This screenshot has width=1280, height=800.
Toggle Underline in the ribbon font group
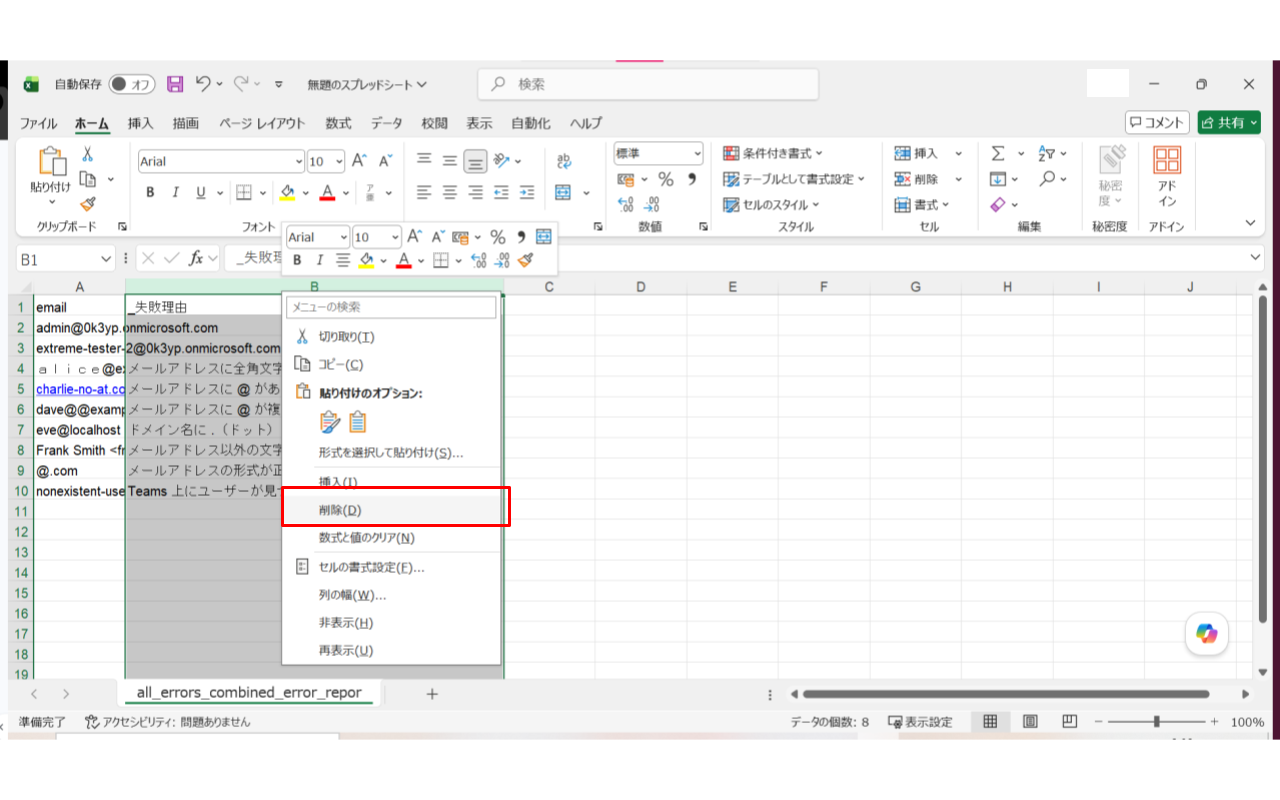coord(201,192)
